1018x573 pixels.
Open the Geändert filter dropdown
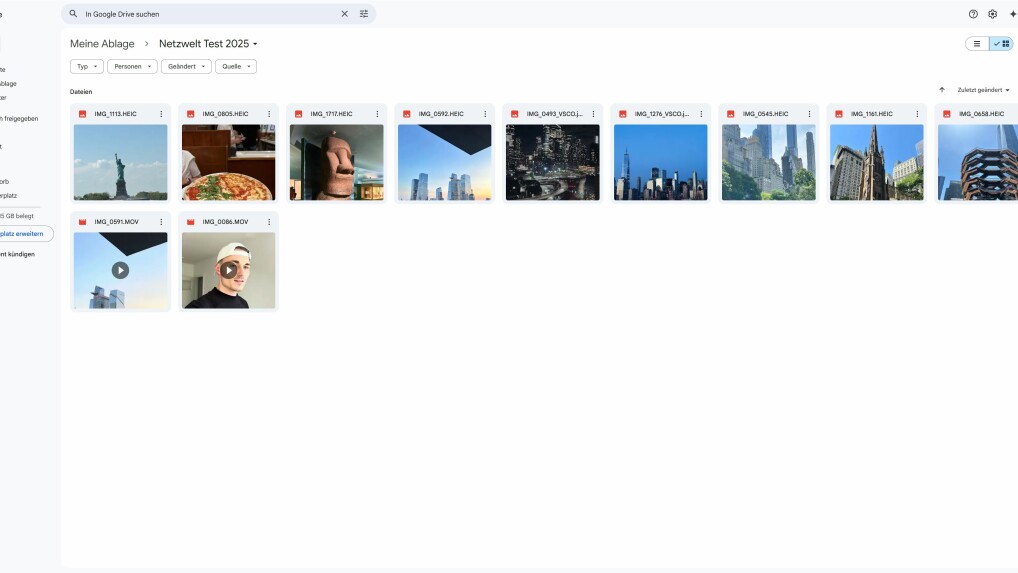186,66
